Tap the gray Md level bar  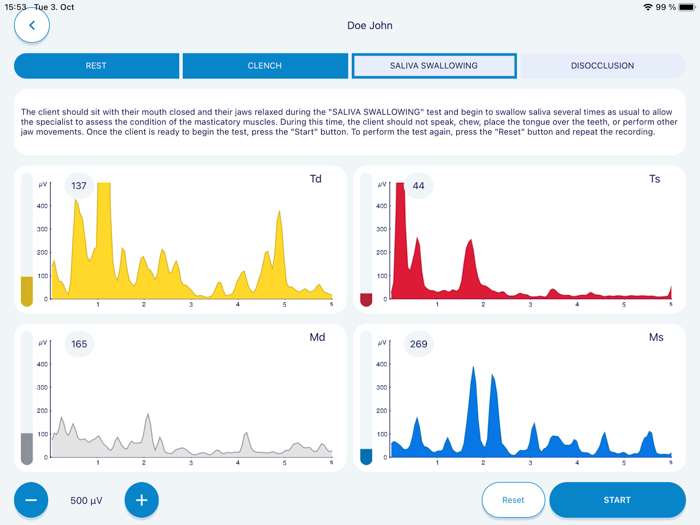click(x=27, y=398)
